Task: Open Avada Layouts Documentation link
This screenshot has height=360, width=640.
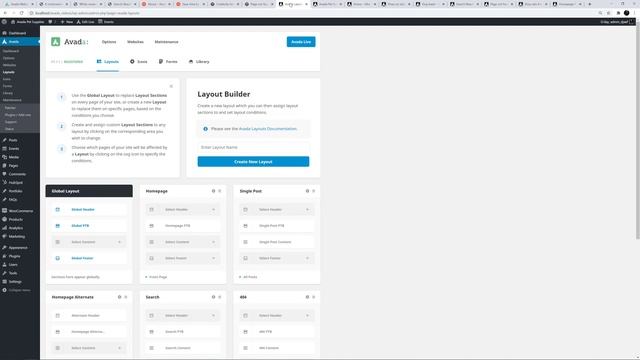Action: click(x=267, y=129)
